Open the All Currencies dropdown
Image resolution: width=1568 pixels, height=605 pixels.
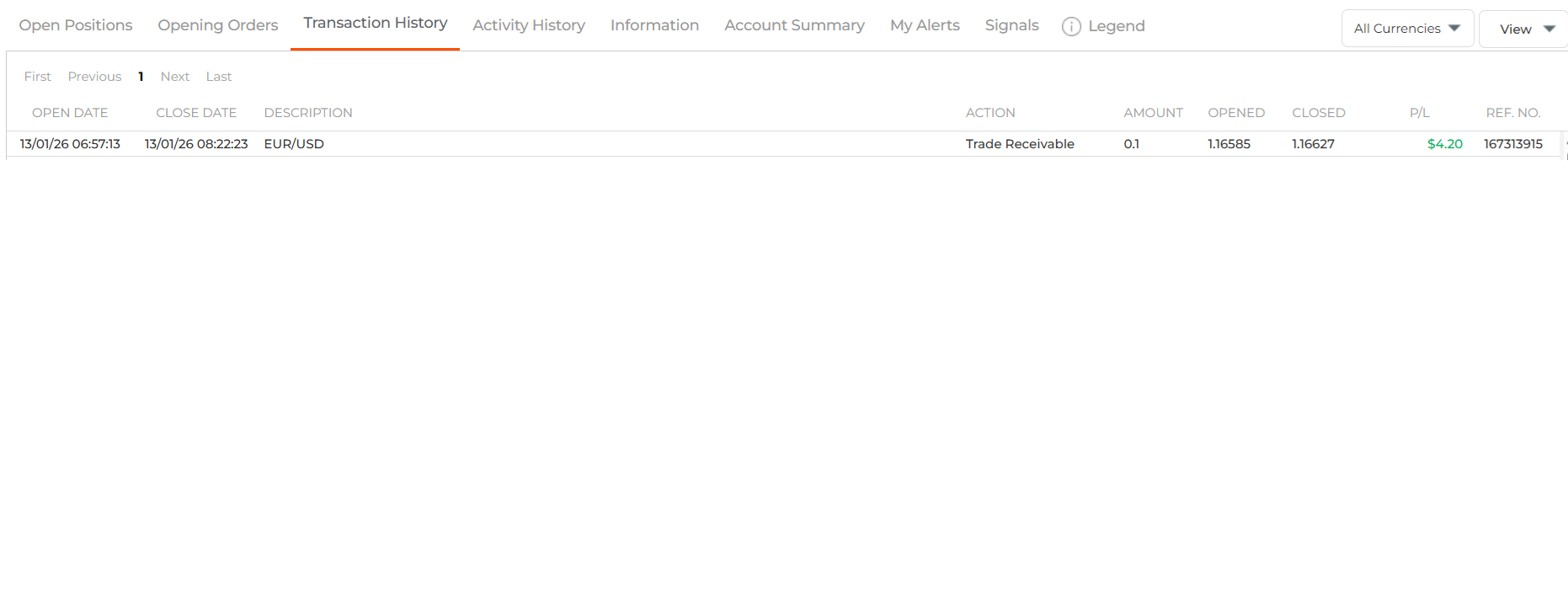(1406, 29)
